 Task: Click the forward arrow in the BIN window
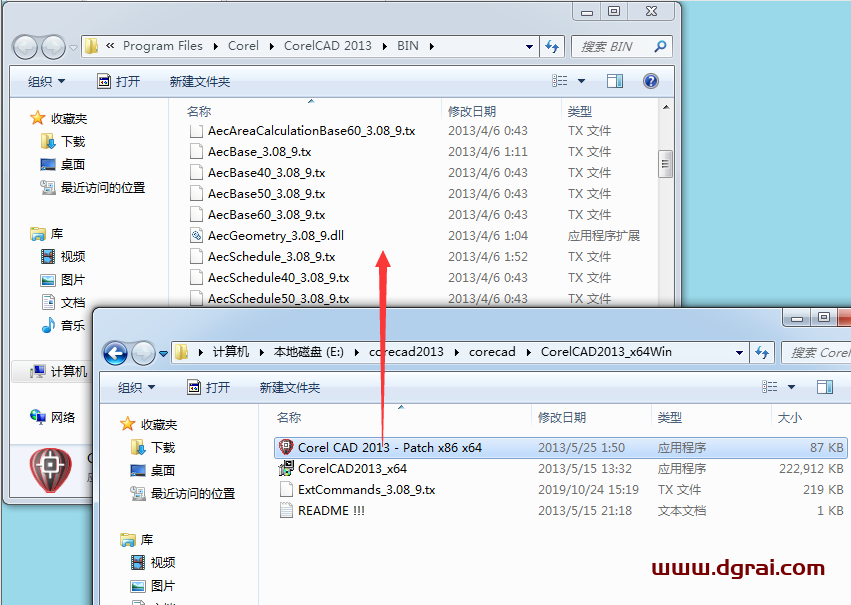[x=53, y=47]
